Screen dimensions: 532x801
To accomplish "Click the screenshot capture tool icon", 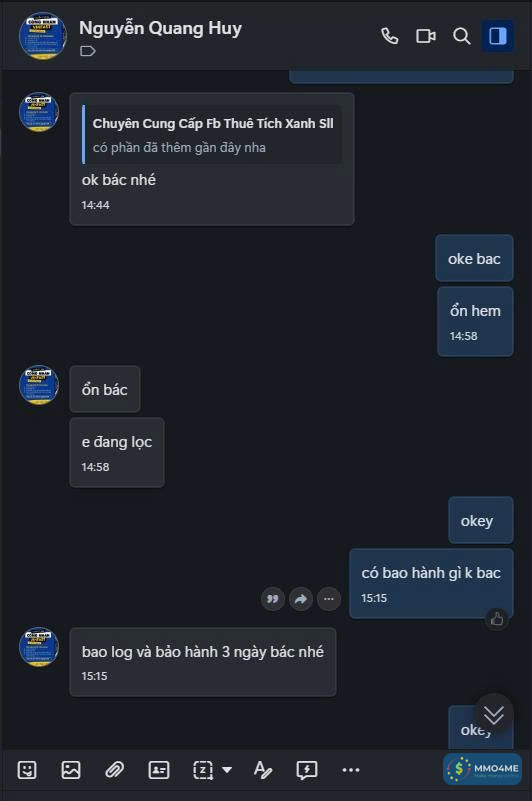I will (x=203, y=770).
